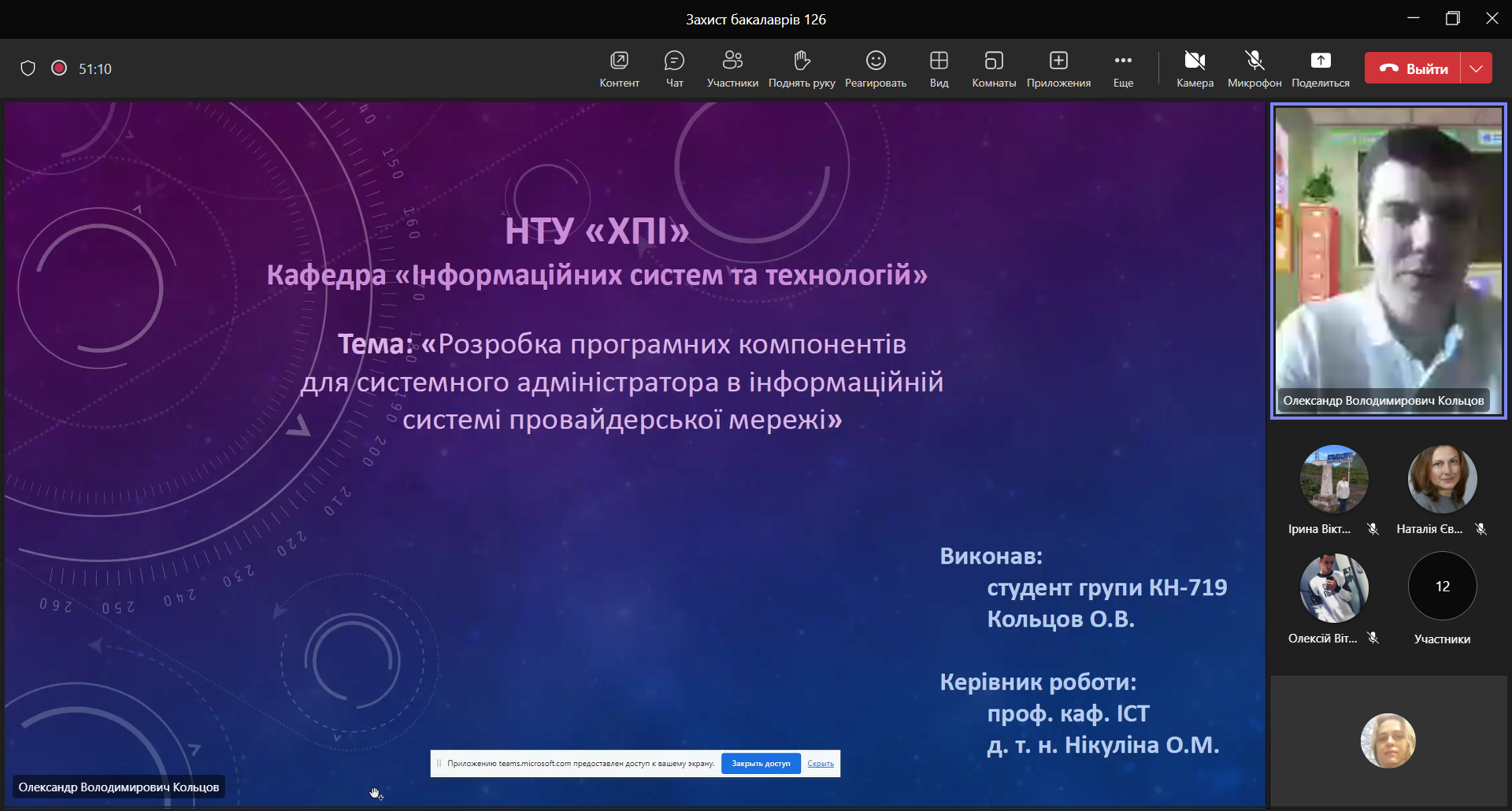Screen dimensions: 1512x811
Task: Open the 12 Участники overflow circle
Action: click(1442, 587)
